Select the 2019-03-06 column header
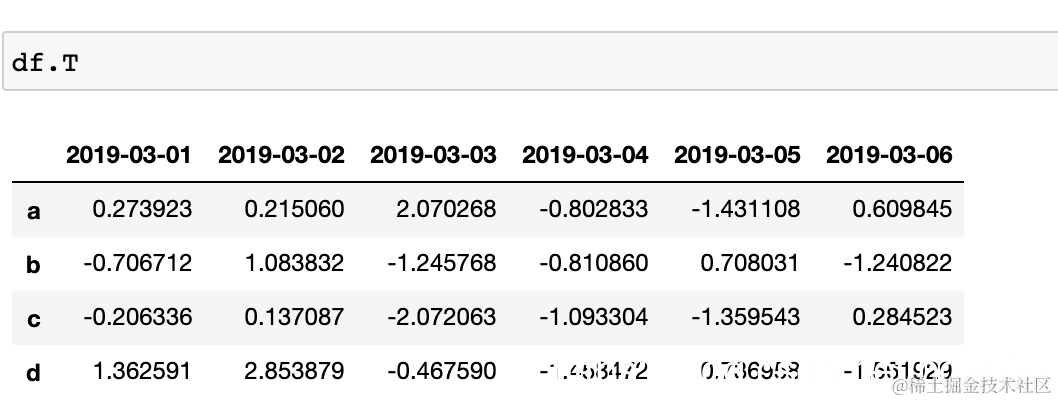Screen dimensions: 1058x402 pos(889,155)
